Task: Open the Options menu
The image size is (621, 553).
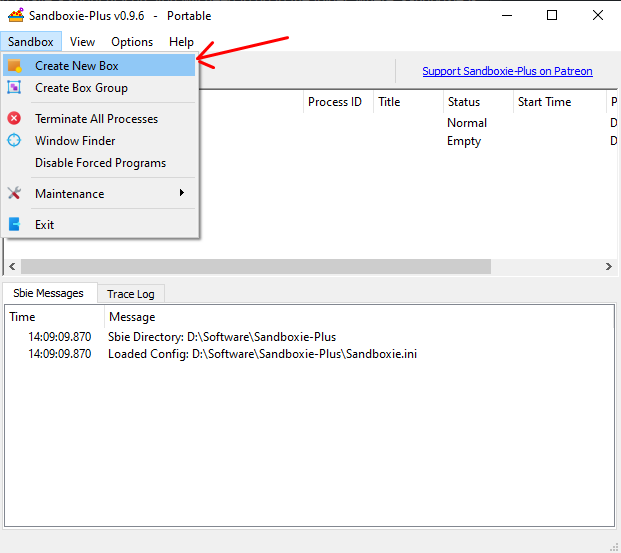Action: tap(132, 42)
